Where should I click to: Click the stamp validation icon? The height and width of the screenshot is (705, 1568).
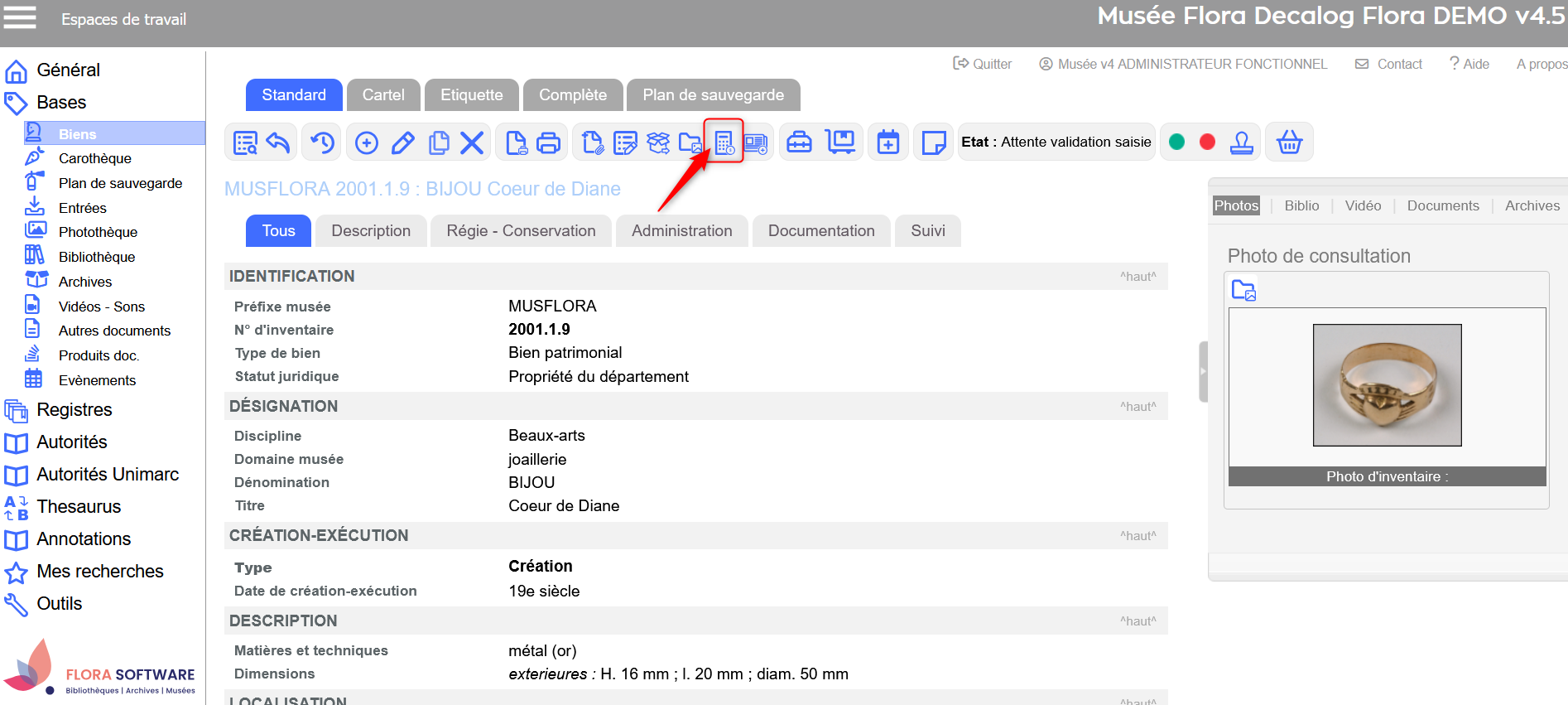tap(1241, 142)
